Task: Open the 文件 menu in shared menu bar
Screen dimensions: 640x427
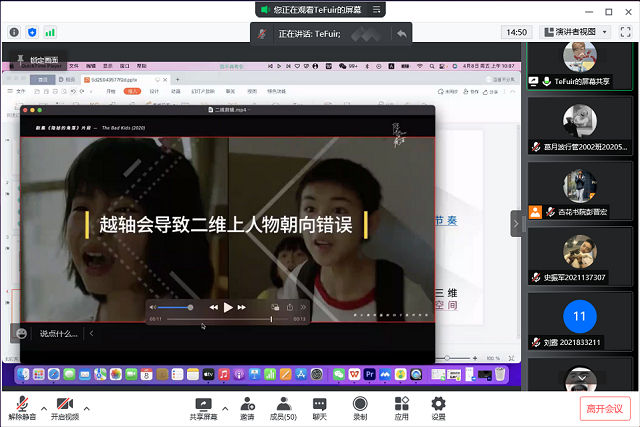Action: [74, 66]
